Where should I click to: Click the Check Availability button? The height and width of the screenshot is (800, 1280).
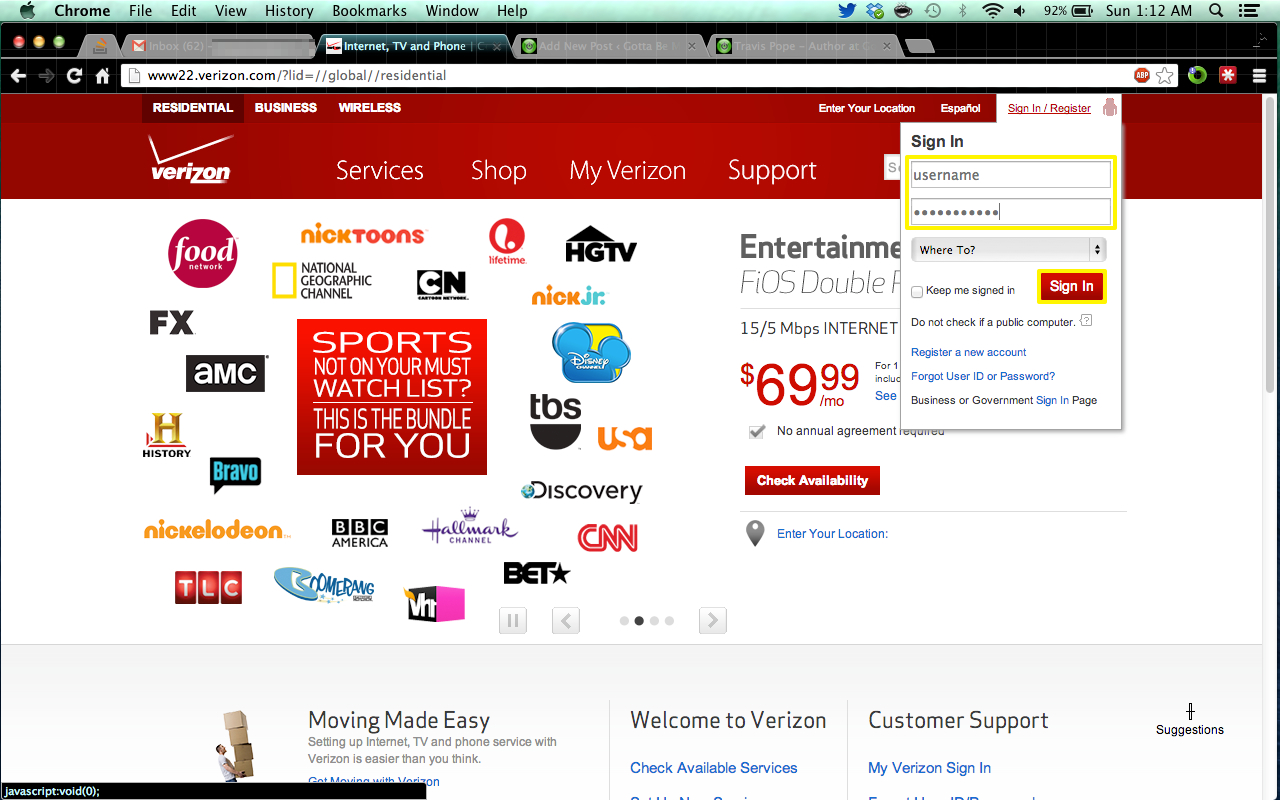(812, 480)
